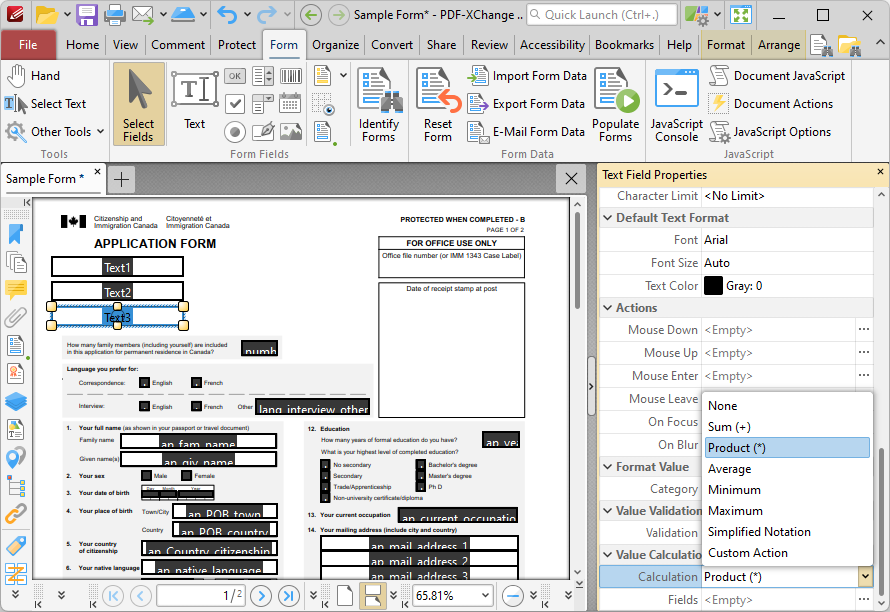
Task: Toggle Male checkbox in the form
Action: [146, 476]
